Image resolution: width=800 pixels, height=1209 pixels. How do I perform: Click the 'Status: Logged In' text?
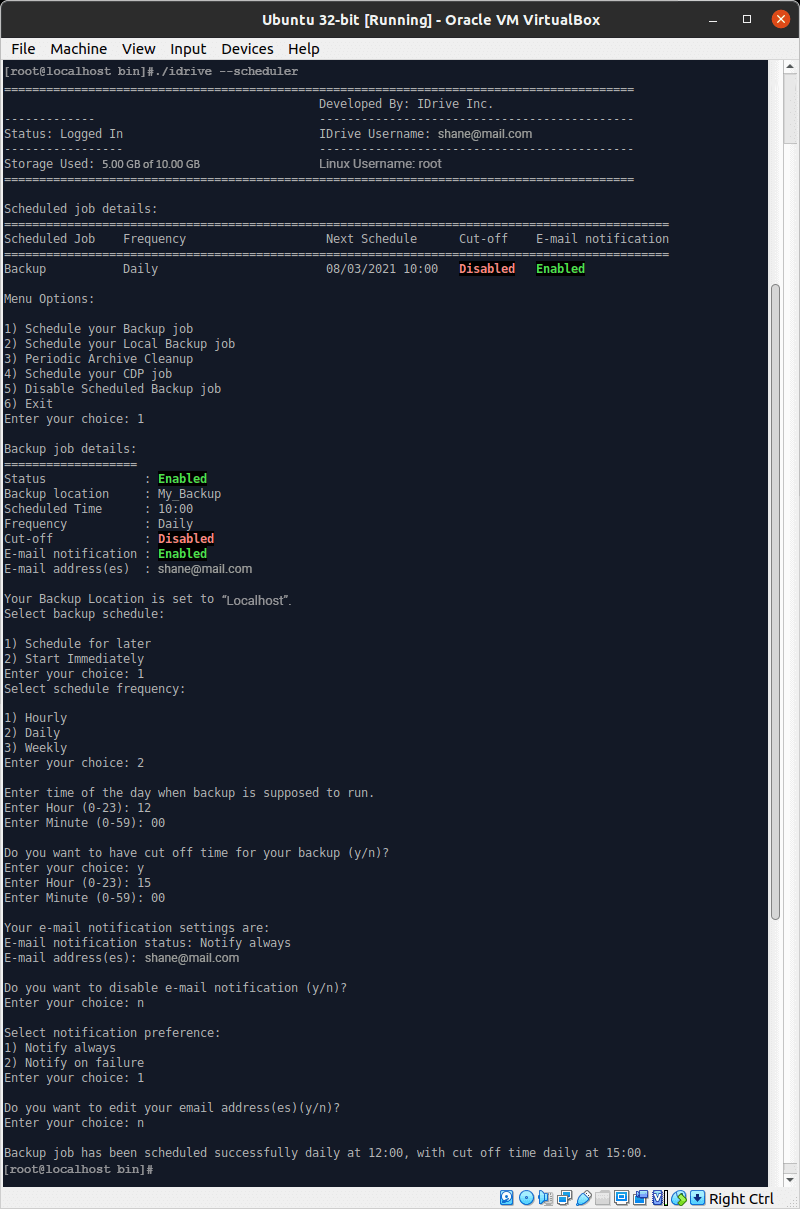(64, 134)
